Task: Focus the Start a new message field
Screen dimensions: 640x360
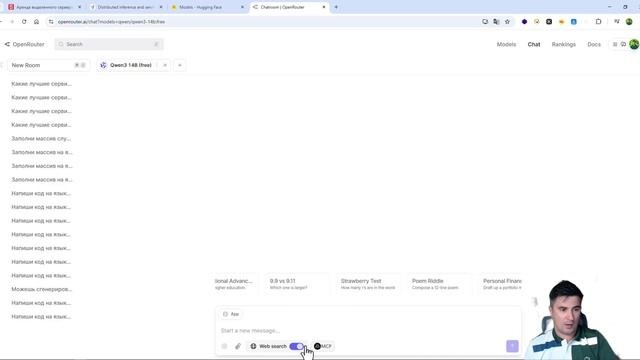Action: [367, 330]
